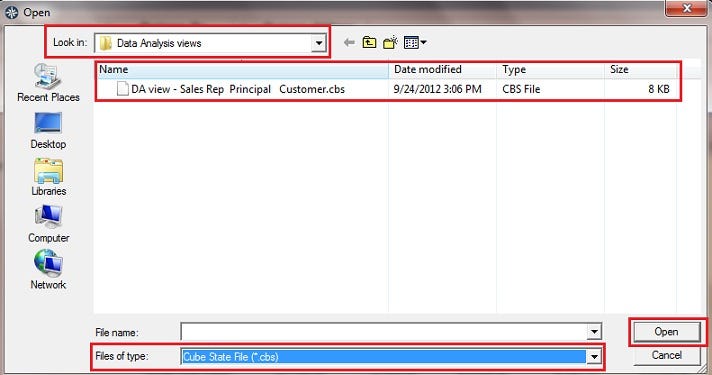The width and height of the screenshot is (712, 375).
Task: Click into the File name input field
Action: (x=384, y=332)
